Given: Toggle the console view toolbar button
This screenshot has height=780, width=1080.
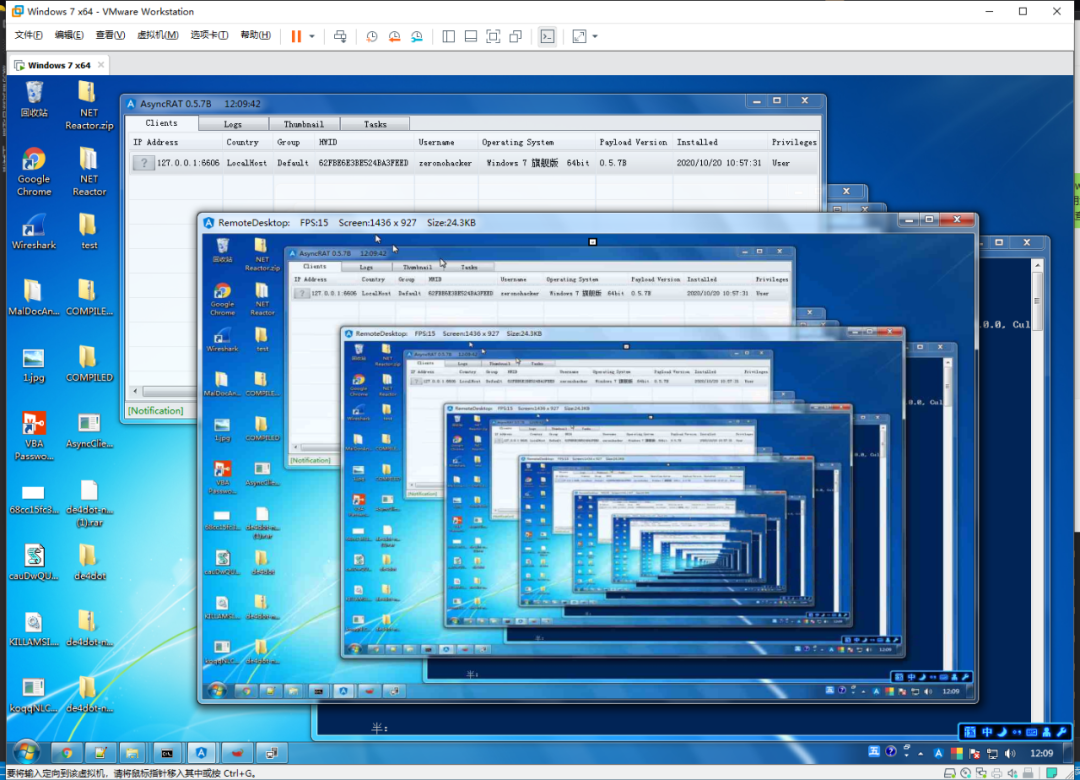Looking at the screenshot, I should click(547, 37).
